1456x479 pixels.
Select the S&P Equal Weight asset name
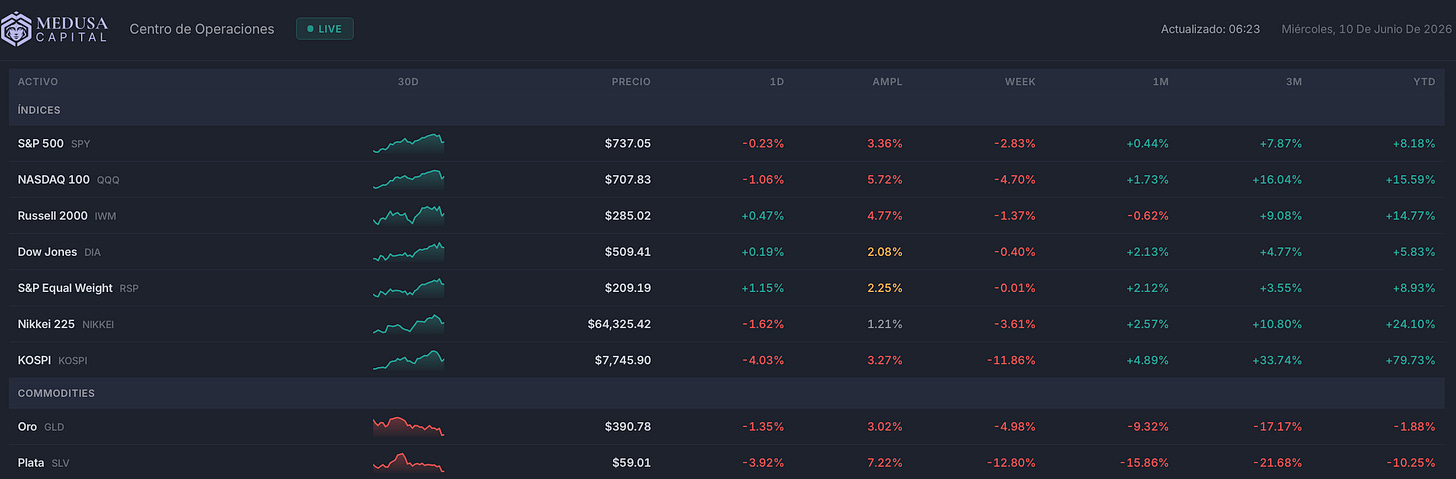(x=65, y=288)
